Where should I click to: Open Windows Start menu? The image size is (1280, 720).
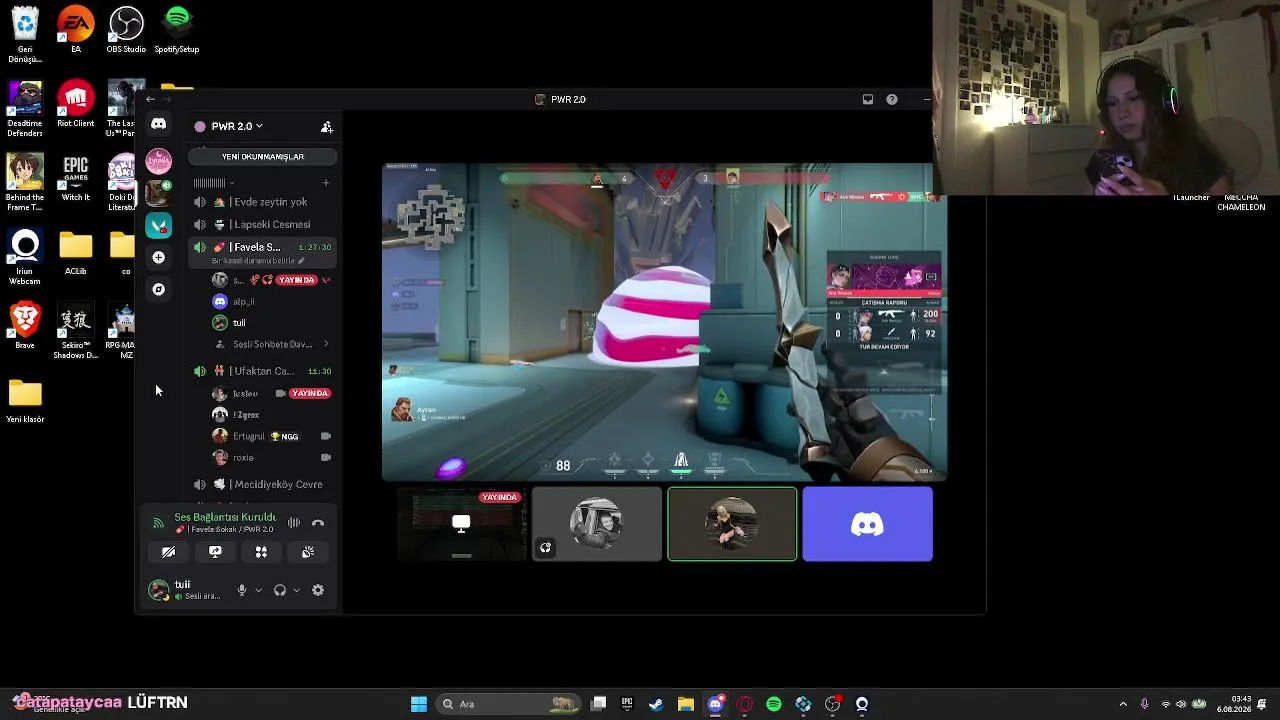419,704
